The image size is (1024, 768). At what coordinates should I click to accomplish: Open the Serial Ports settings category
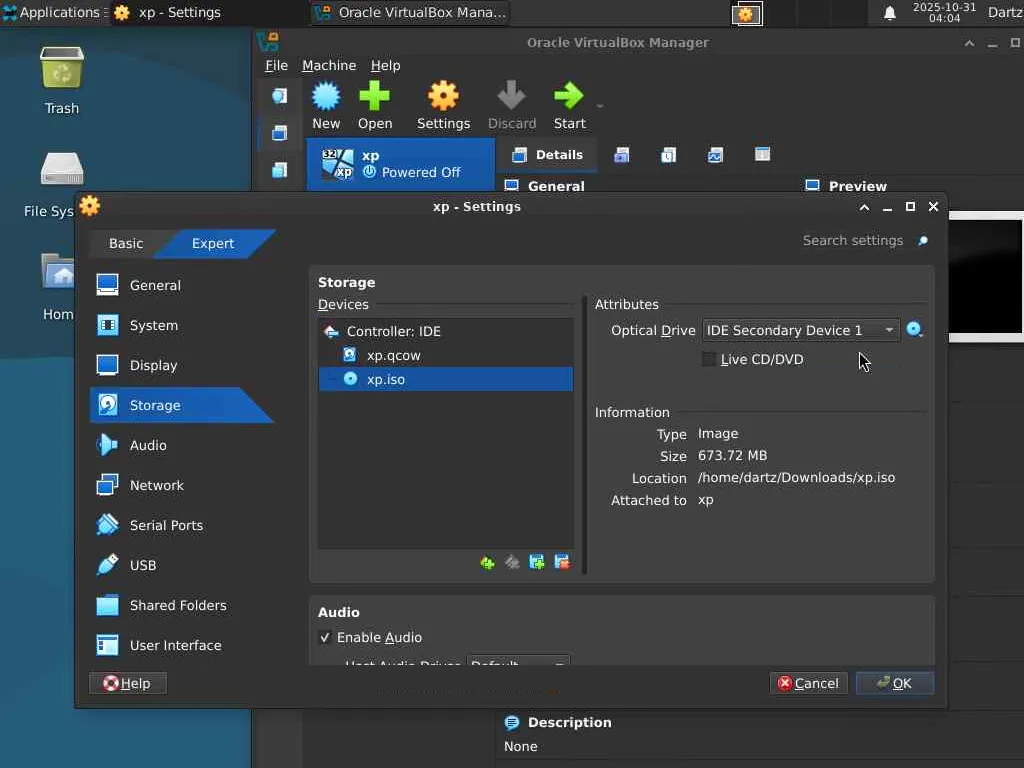(x=182, y=525)
